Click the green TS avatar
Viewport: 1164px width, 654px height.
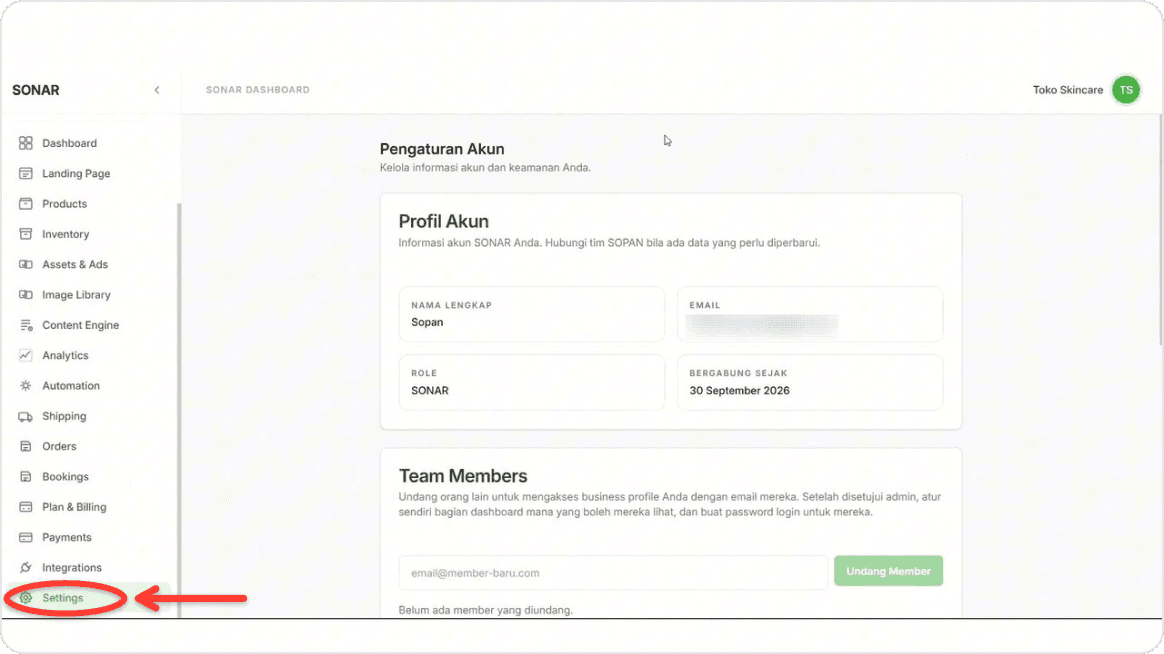[1125, 90]
